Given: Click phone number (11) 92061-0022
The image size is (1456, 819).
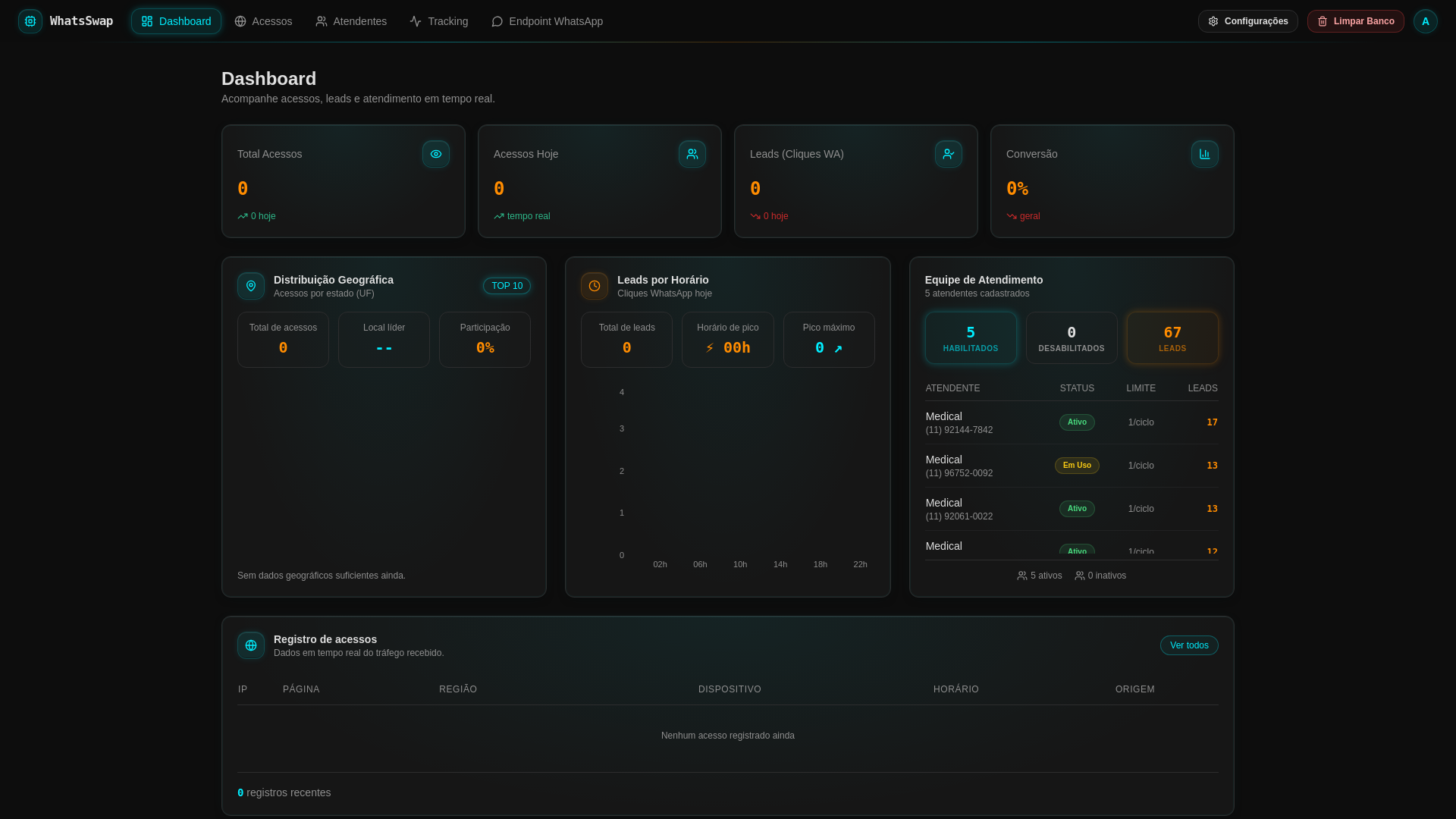Looking at the screenshot, I should (959, 516).
